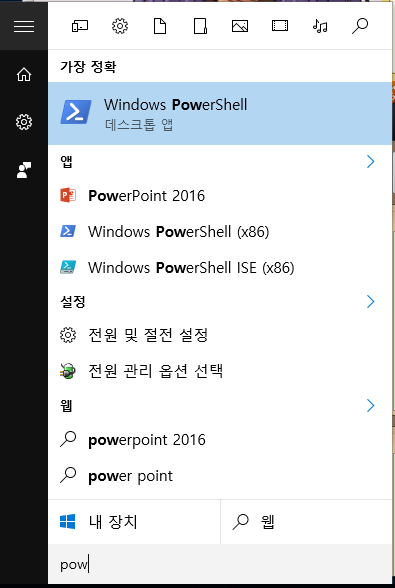
Task: Click the PowerShell ISE icon
Action: coord(68,267)
